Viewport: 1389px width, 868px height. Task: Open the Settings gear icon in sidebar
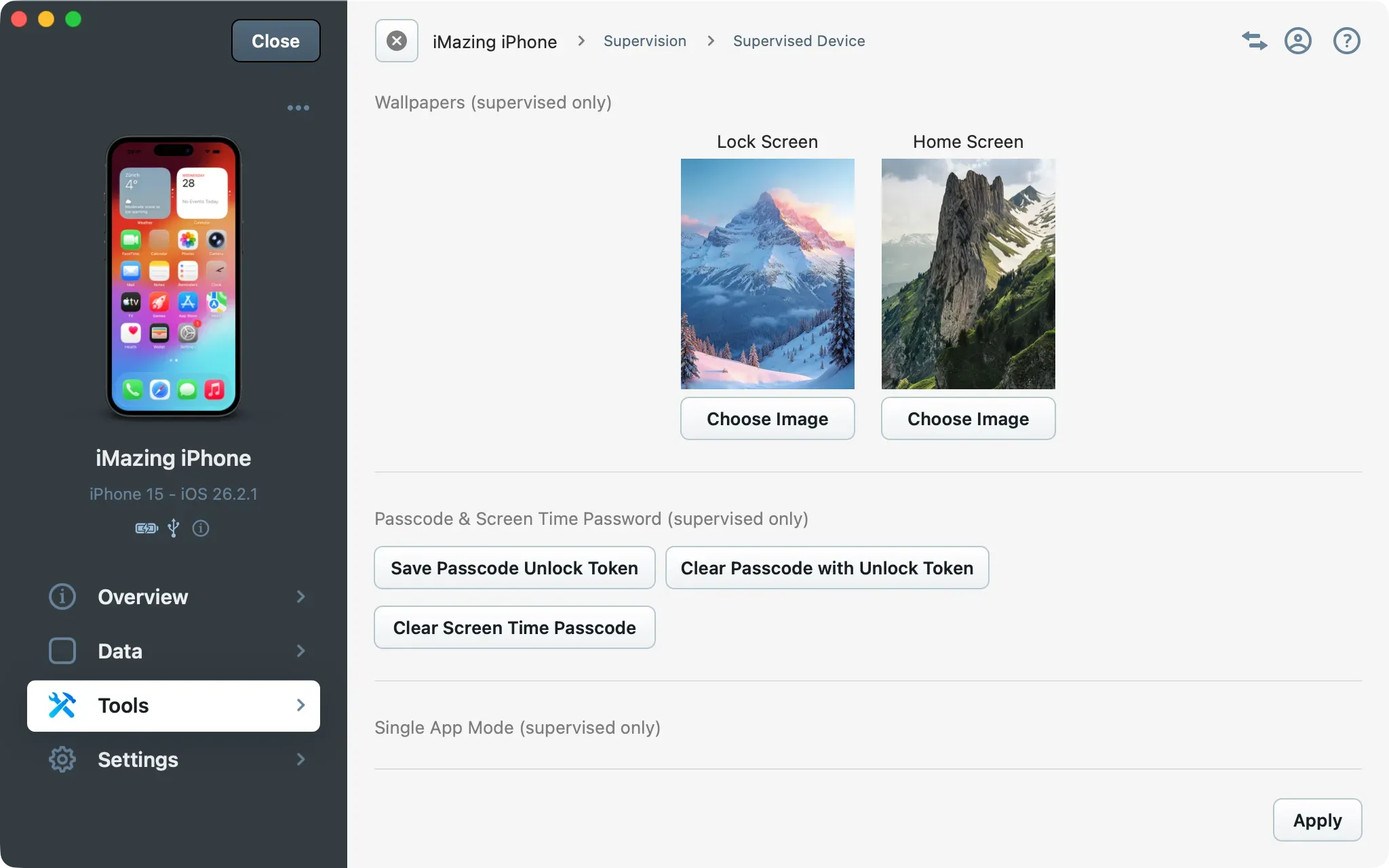tap(62, 759)
